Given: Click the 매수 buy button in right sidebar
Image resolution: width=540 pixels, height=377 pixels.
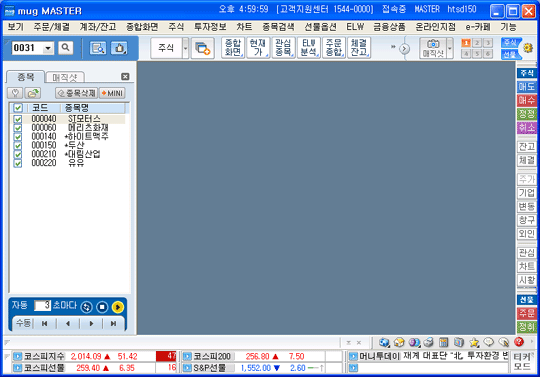Looking at the screenshot, I should pos(527,100).
